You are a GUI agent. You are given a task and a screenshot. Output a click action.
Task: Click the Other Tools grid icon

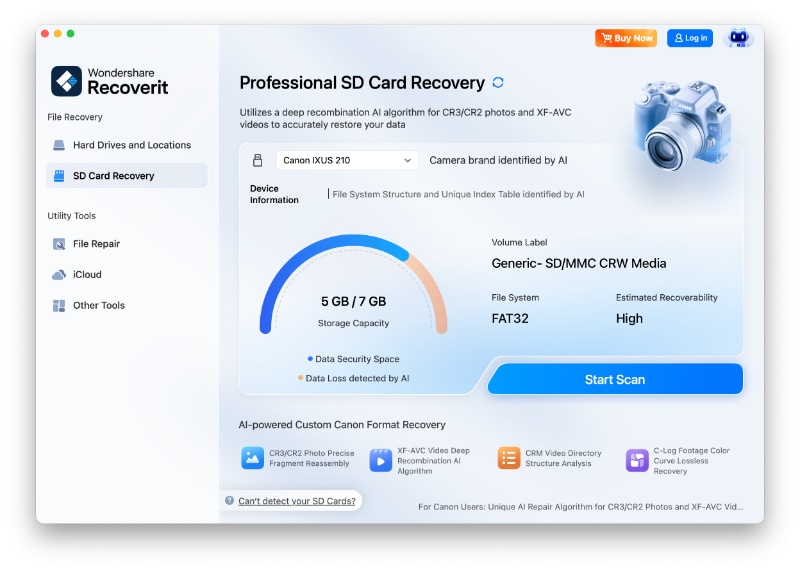click(59, 306)
